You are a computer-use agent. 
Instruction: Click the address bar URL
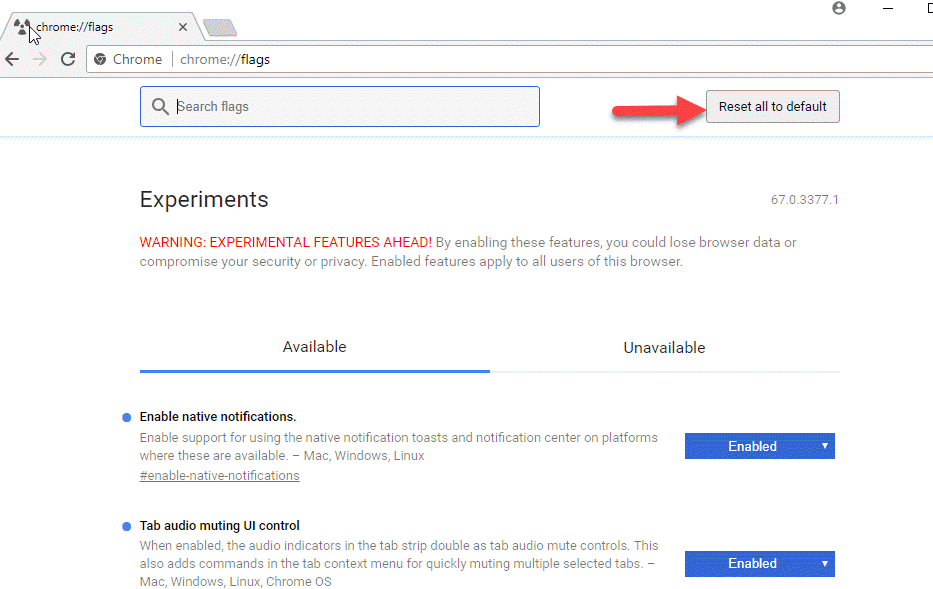click(x=225, y=59)
